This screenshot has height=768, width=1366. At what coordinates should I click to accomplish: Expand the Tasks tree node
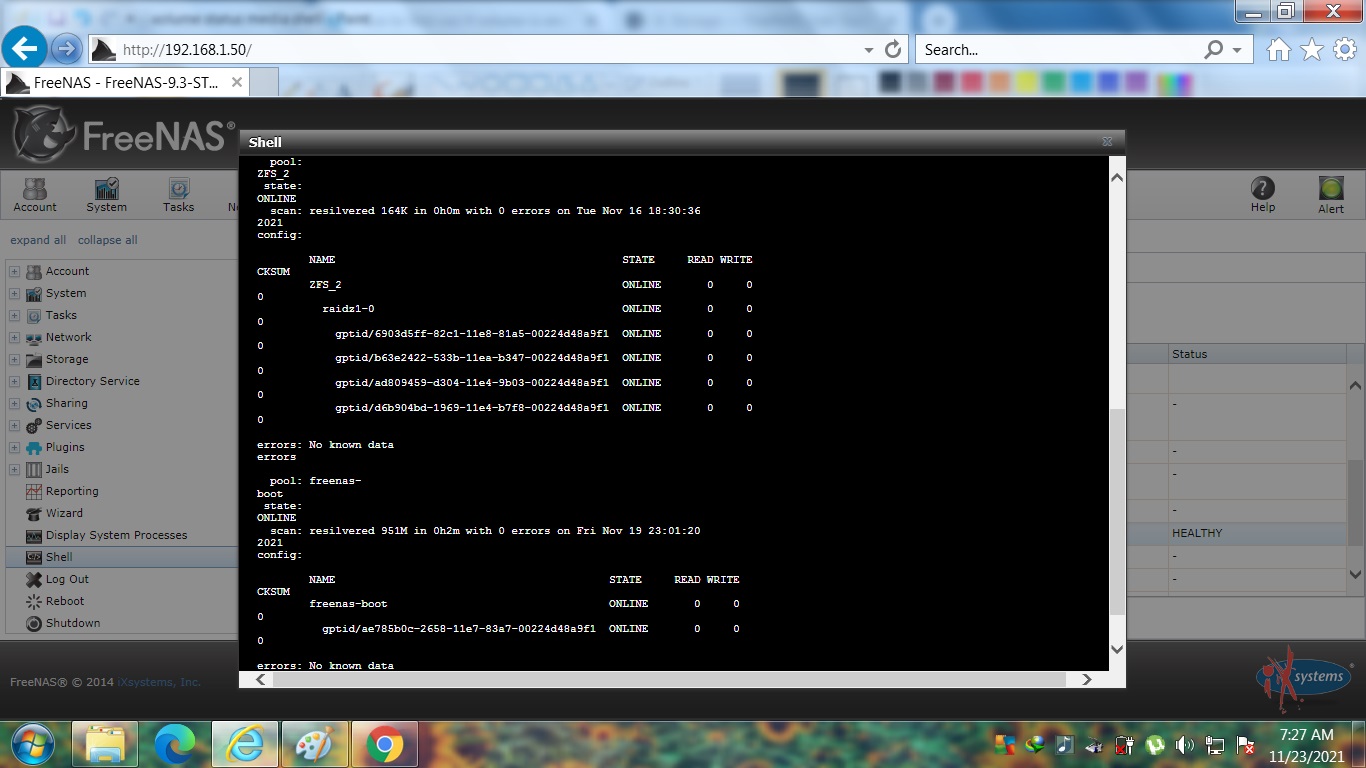coord(14,315)
